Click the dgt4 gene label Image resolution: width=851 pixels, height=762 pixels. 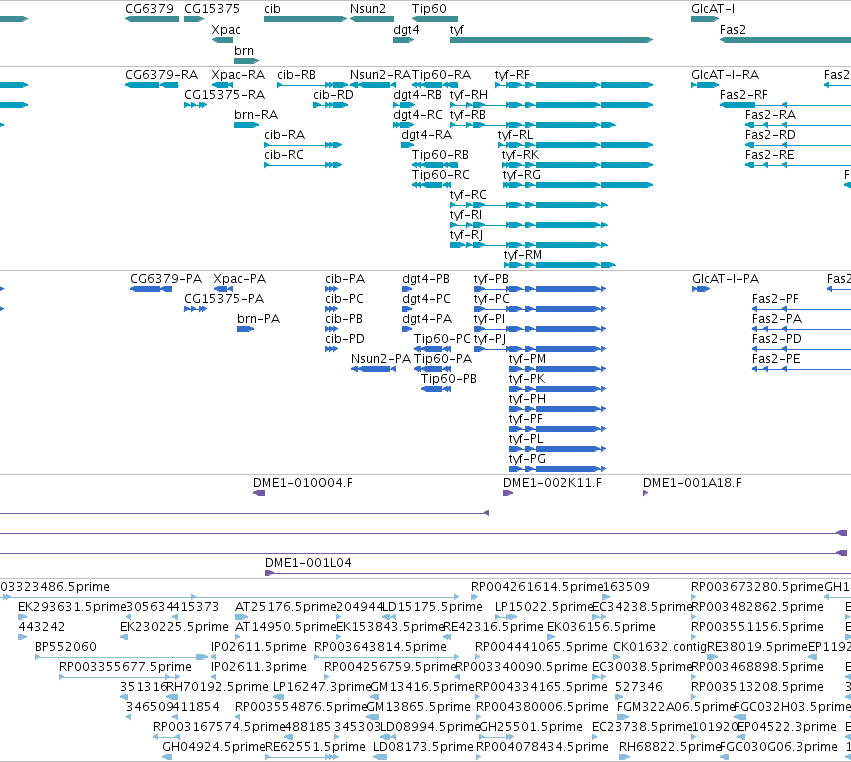[x=407, y=30]
